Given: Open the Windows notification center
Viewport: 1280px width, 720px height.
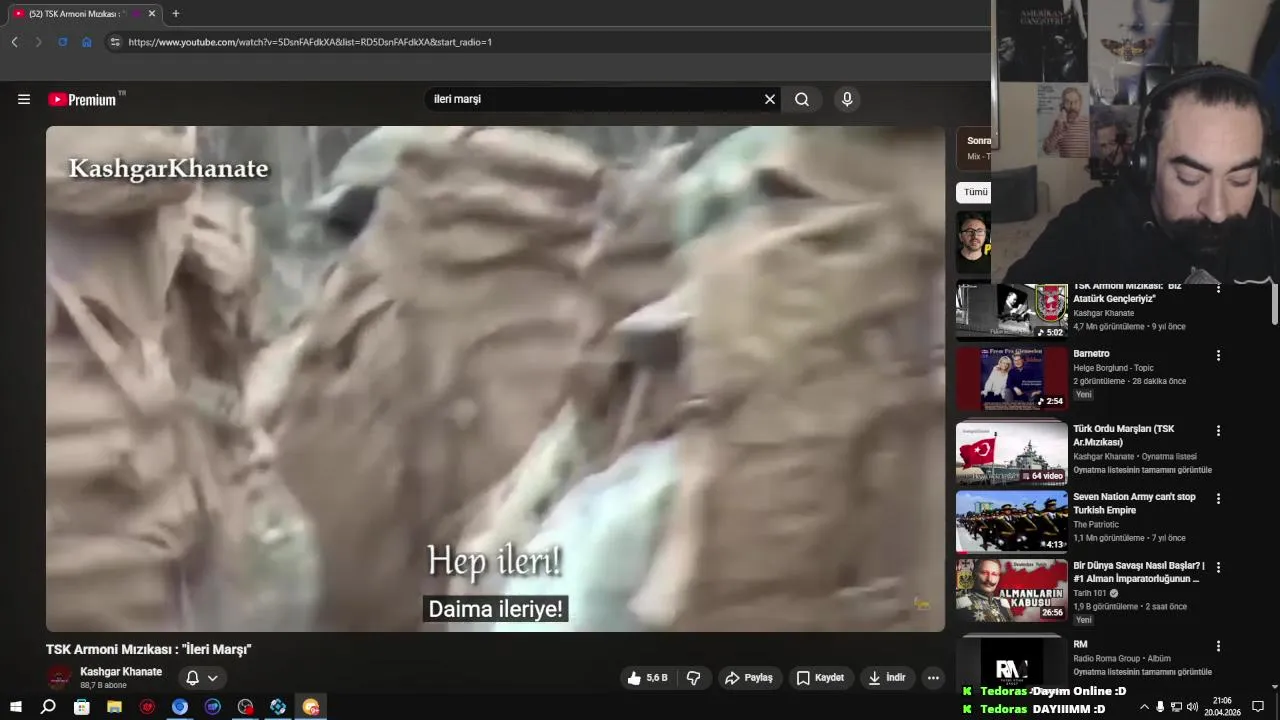Looking at the screenshot, I should (x=1258, y=707).
